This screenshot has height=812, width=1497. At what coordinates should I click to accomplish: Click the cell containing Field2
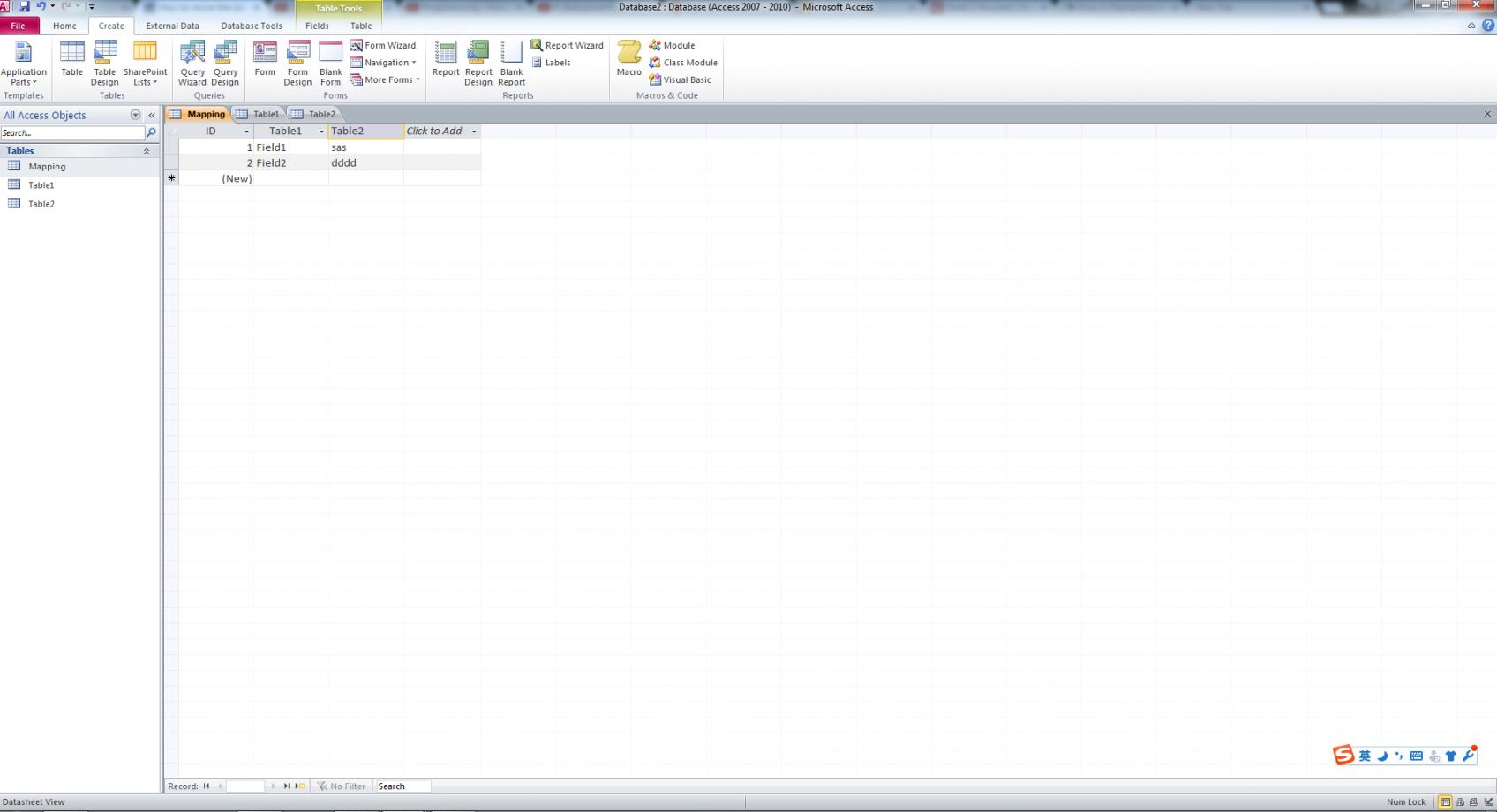click(290, 162)
